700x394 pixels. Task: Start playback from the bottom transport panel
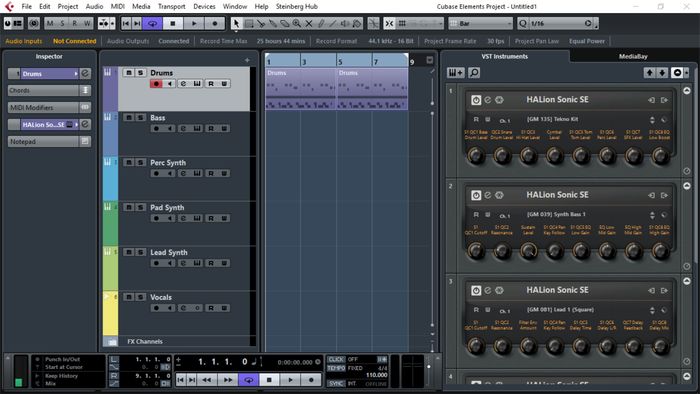click(291, 380)
